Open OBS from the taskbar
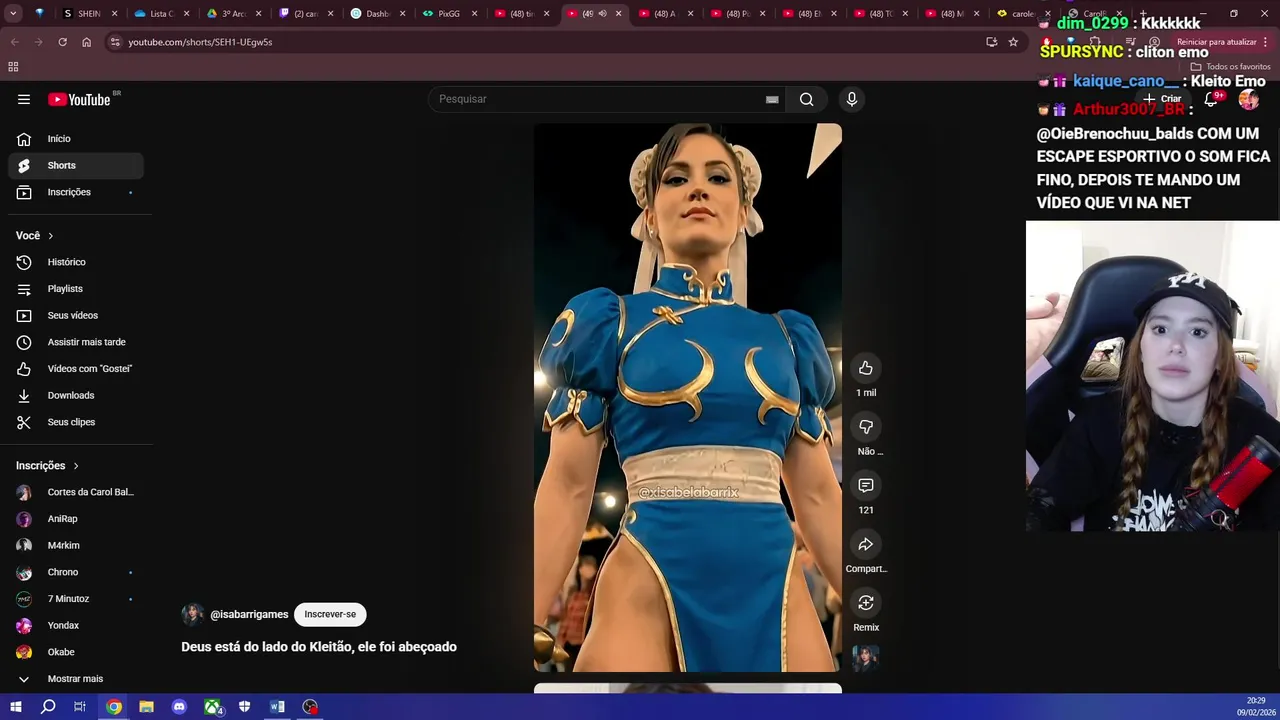This screenshot has width=1280, height=720. click(310, 707)
